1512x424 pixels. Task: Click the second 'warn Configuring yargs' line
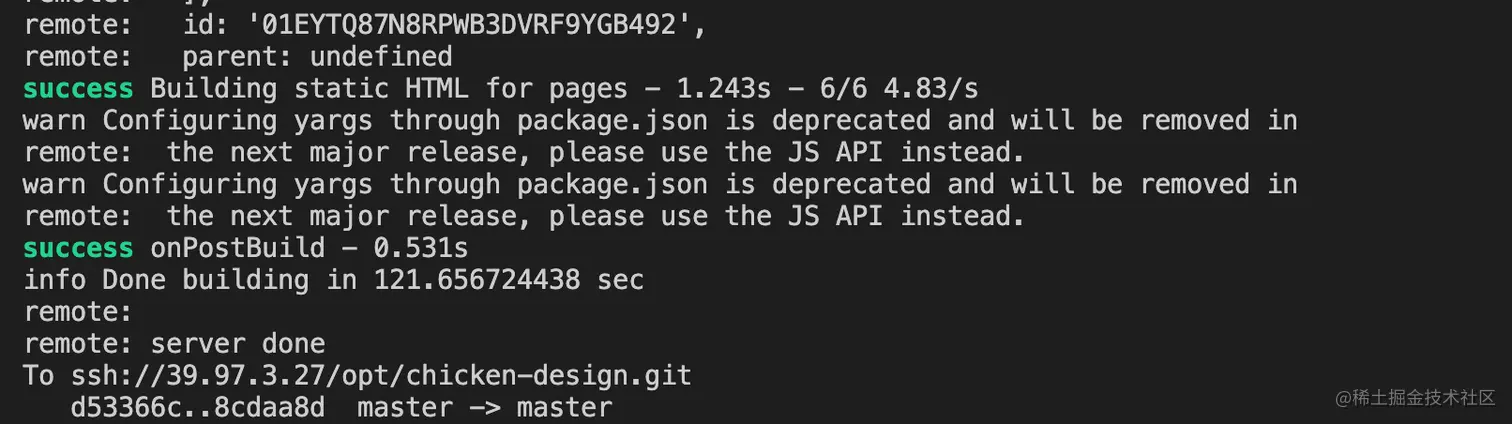click(660, 185)
